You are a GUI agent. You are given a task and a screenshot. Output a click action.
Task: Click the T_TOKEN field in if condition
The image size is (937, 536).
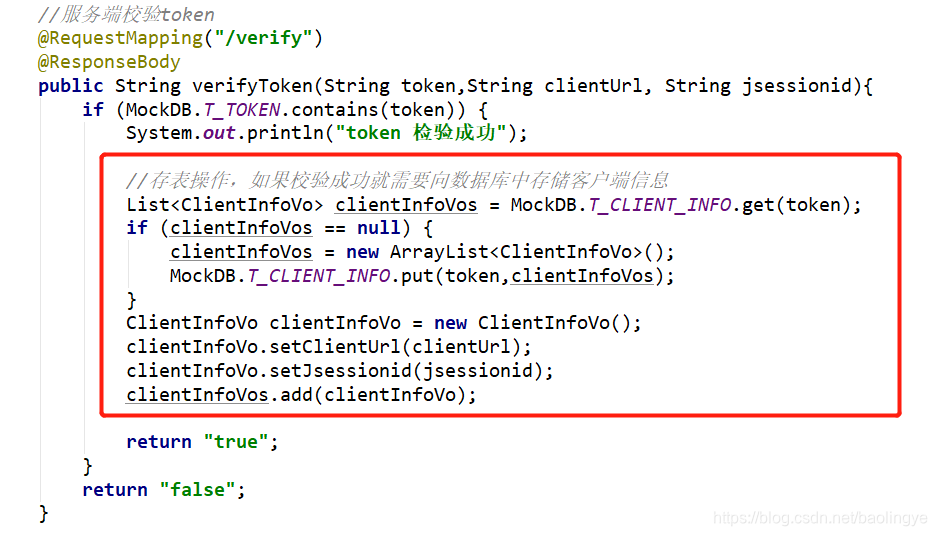click(x=242, y=110)
